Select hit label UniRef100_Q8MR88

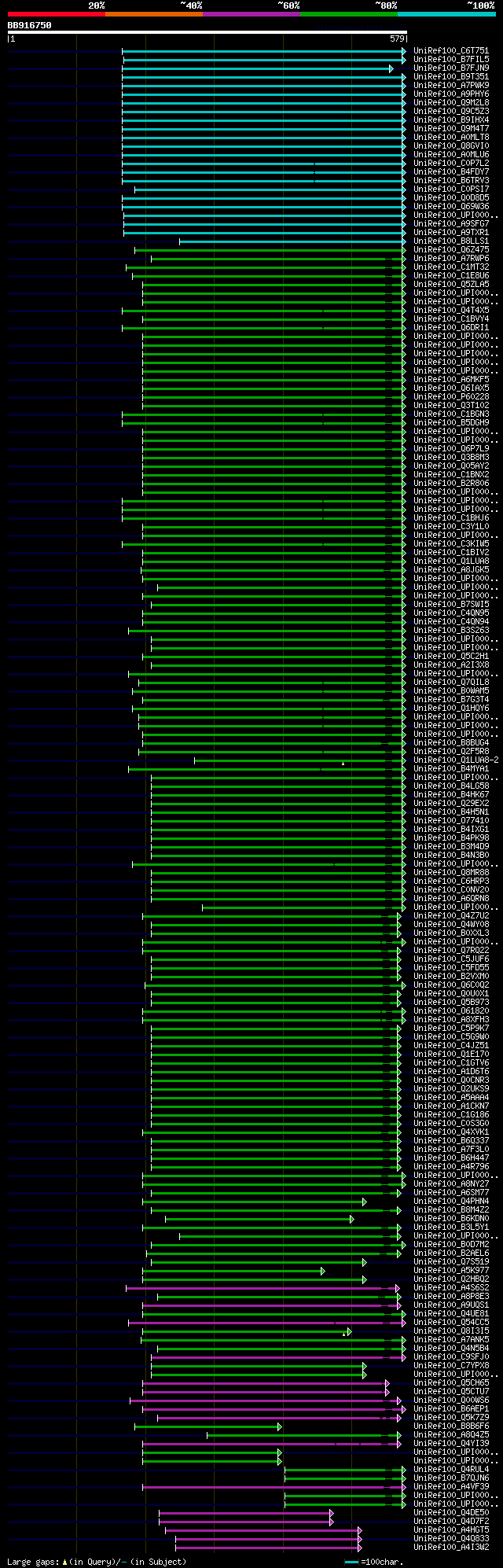pyautogui.click(x=451, y=873)
